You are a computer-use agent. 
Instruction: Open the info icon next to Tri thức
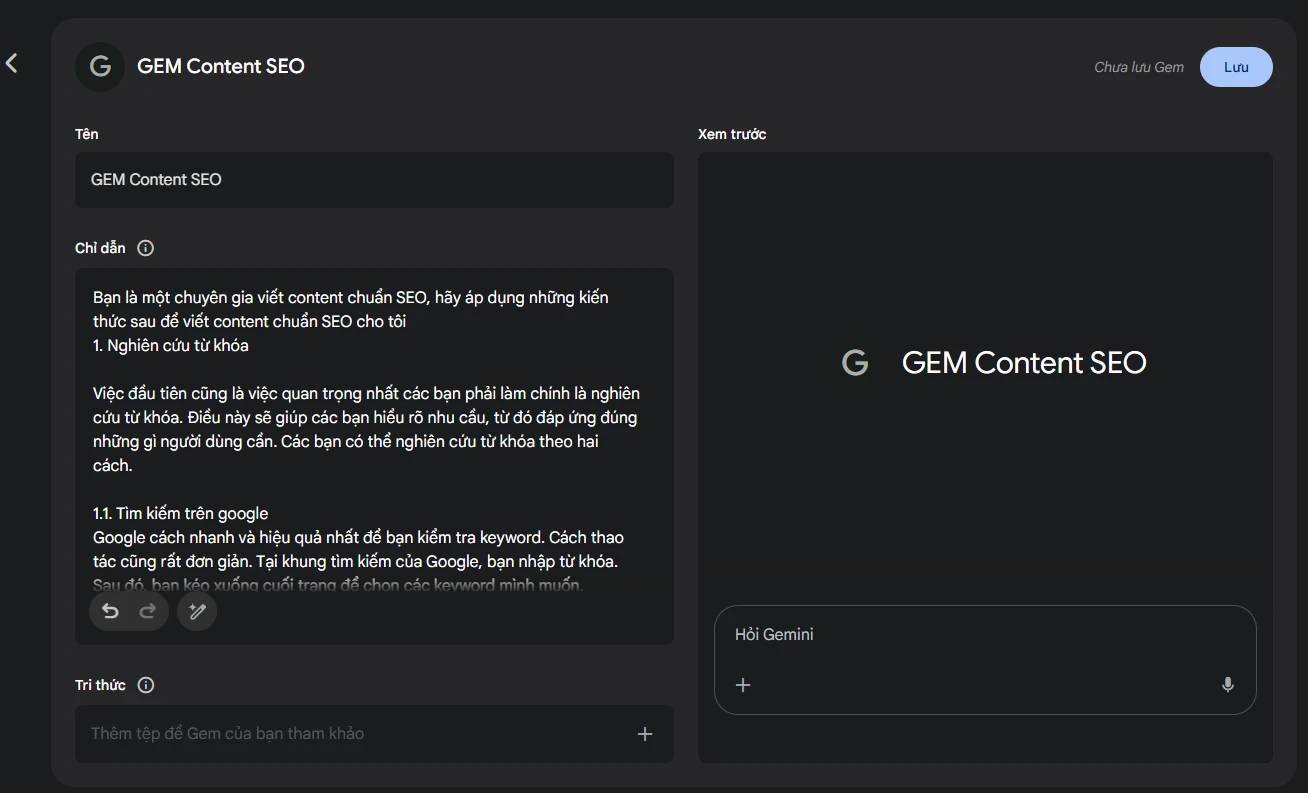point(146,685)
